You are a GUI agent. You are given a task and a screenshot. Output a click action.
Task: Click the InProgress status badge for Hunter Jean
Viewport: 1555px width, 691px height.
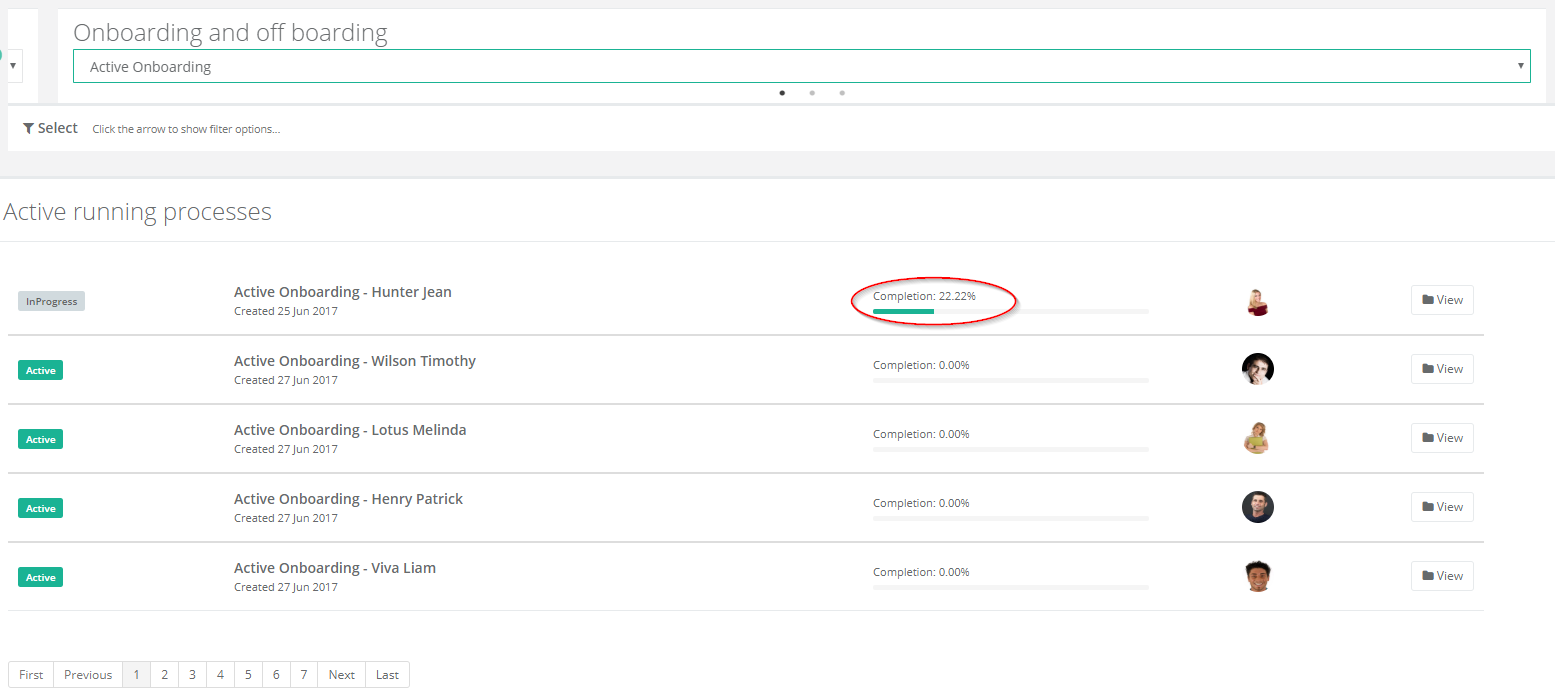click(51, 301)
